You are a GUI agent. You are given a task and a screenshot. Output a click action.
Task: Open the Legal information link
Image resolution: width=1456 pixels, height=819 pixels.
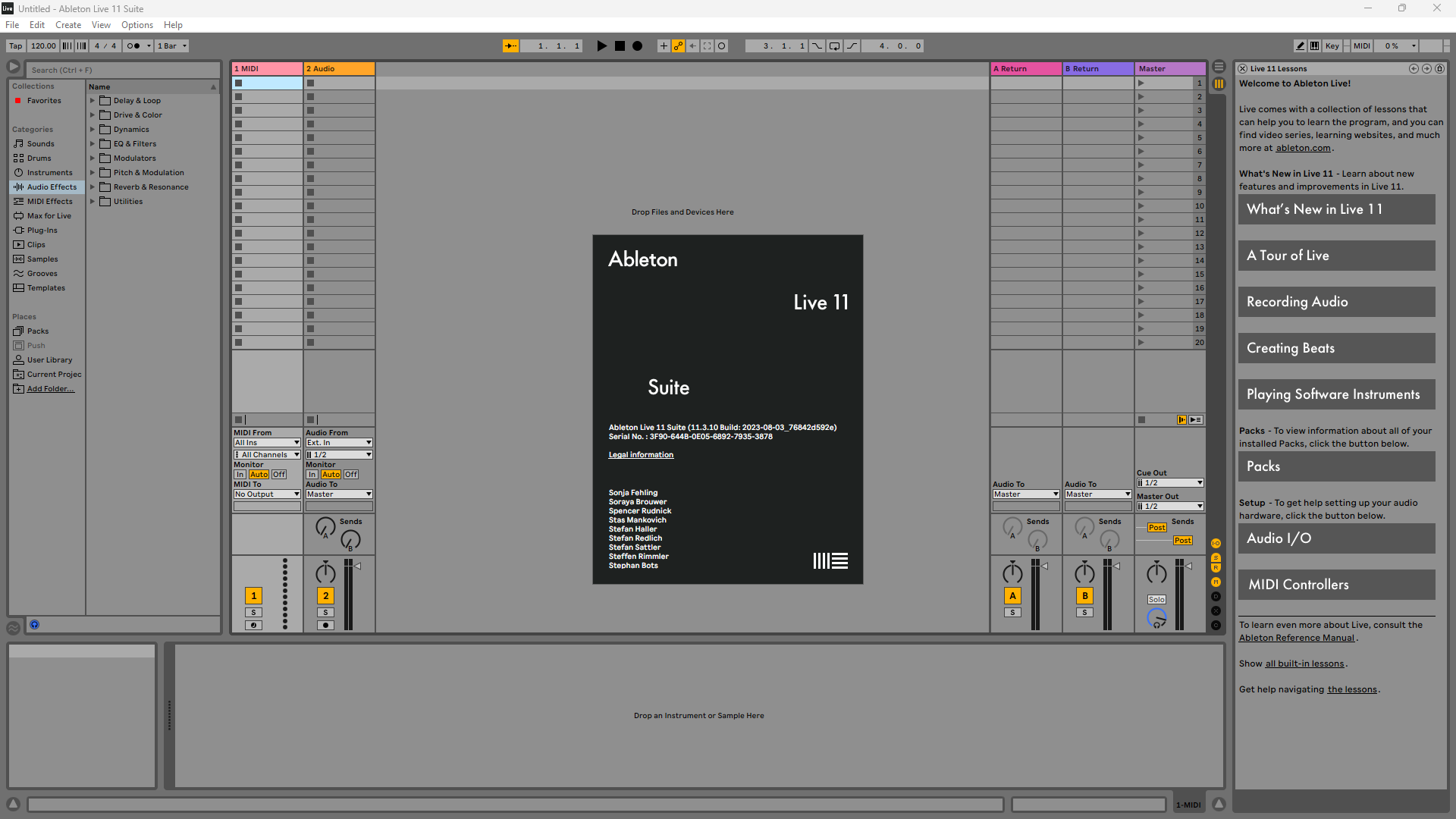(641, 455)
